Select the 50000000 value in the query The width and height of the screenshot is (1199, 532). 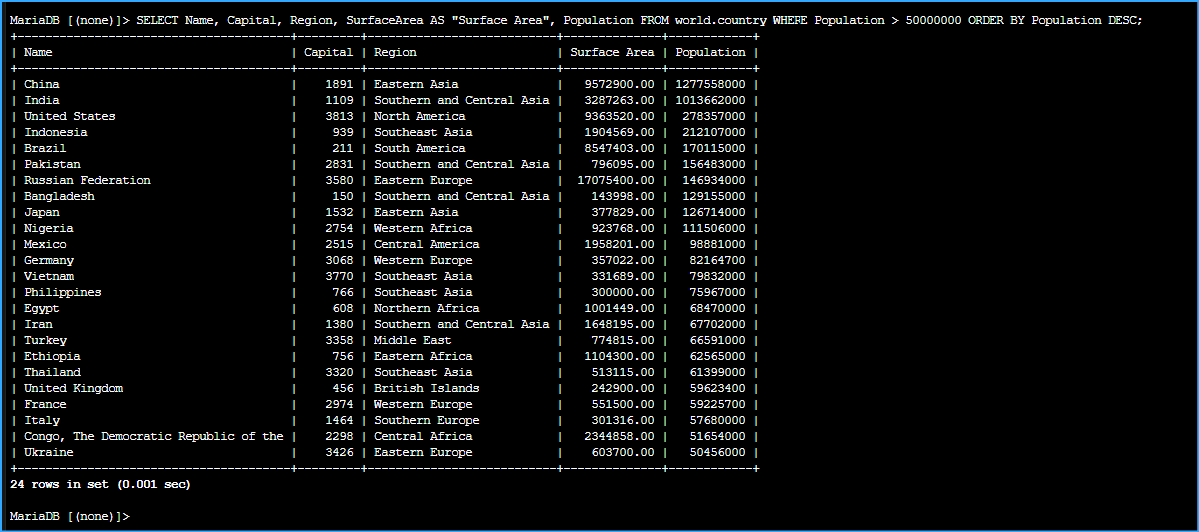[x=934, y=21]
